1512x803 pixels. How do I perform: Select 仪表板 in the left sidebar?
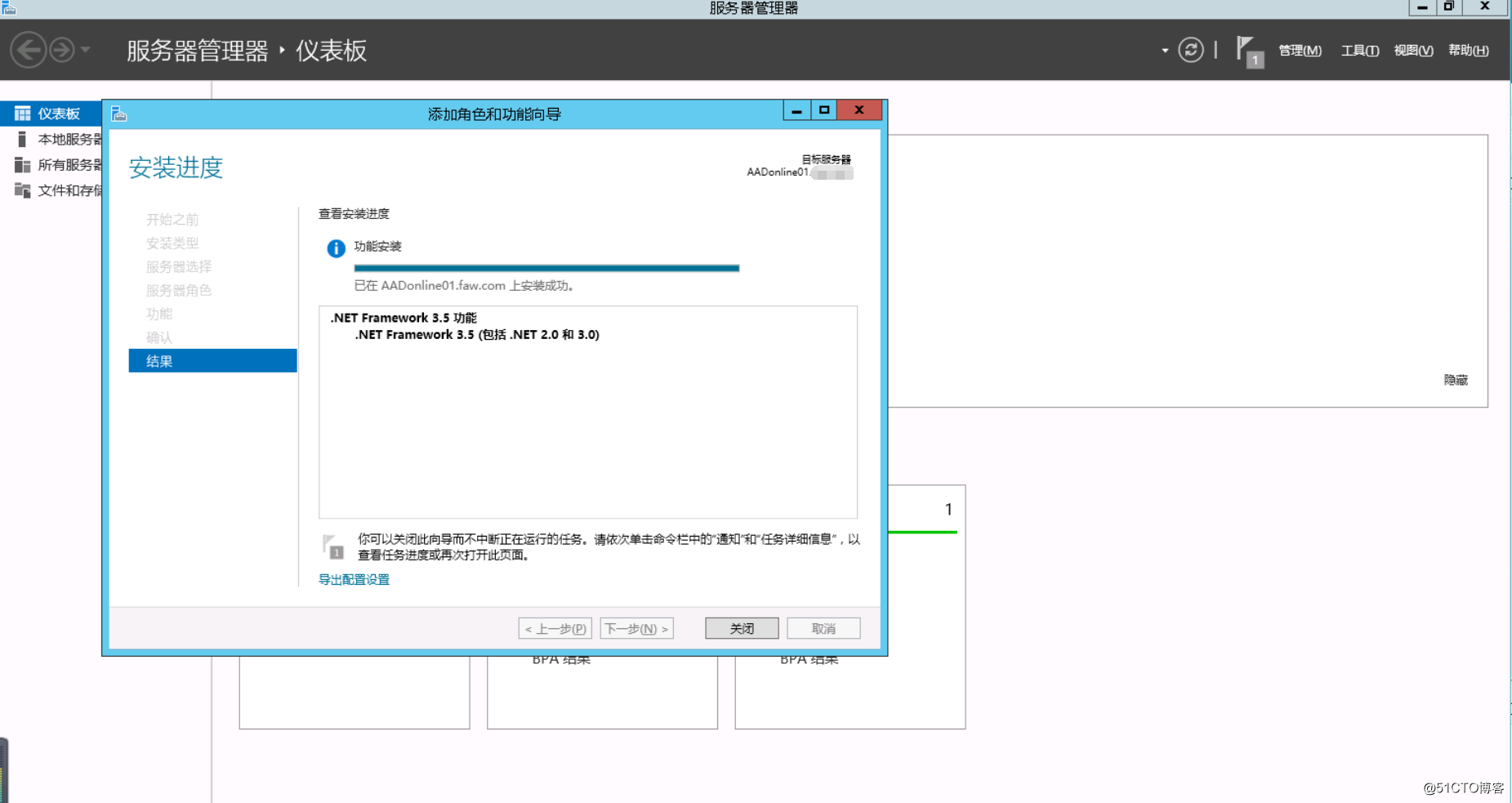pyautogui.click(x=51, y=114)
